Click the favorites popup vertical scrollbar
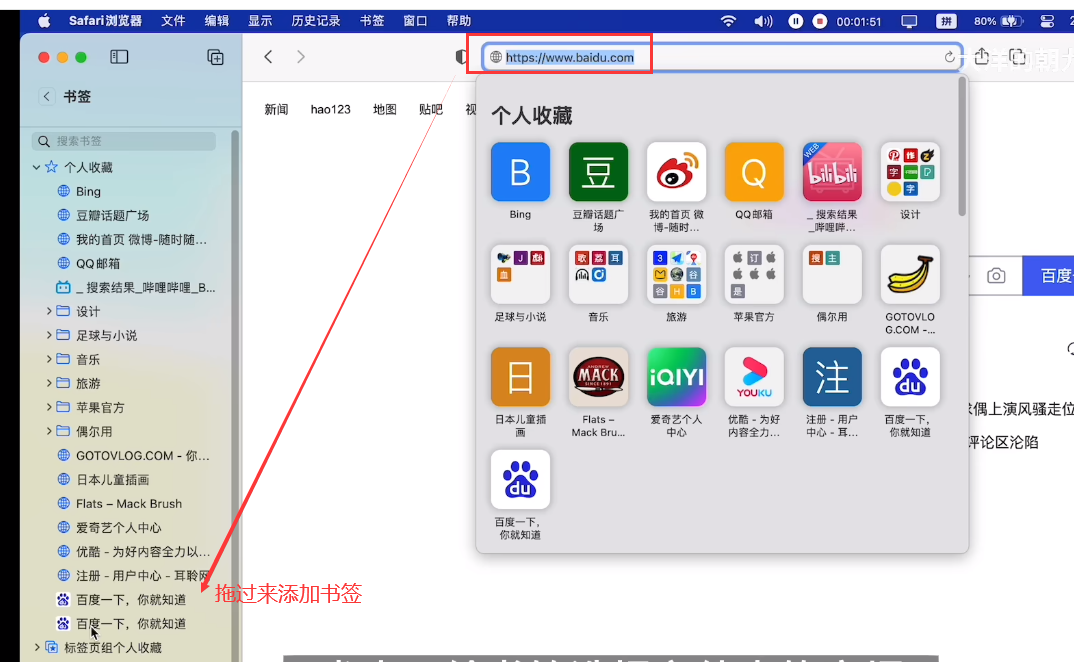The height and width of the screenshot is (662, 1074). (962, 147)
